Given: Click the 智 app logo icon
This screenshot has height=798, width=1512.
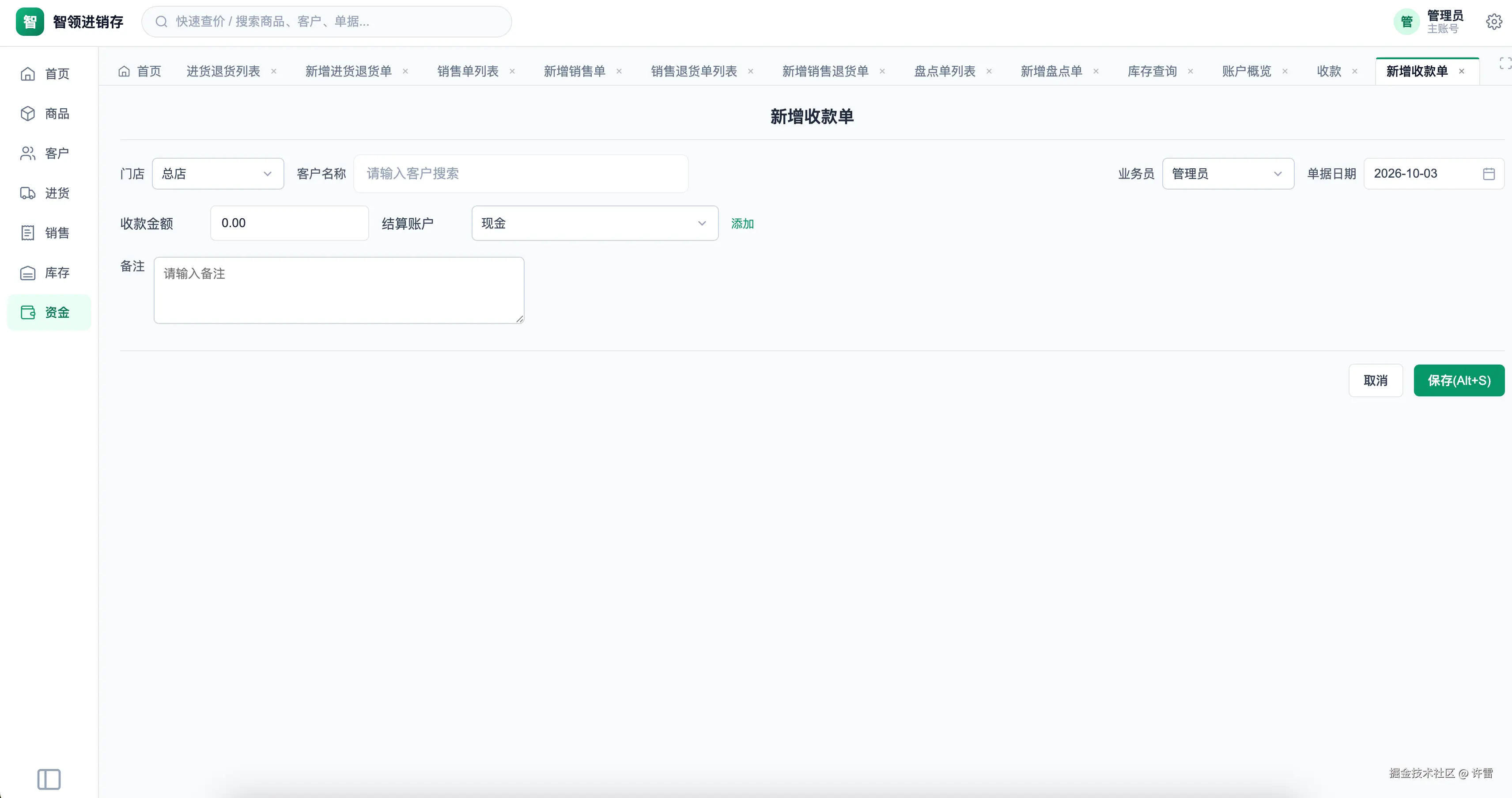Looking at the screenshot, I should point(30,22).
